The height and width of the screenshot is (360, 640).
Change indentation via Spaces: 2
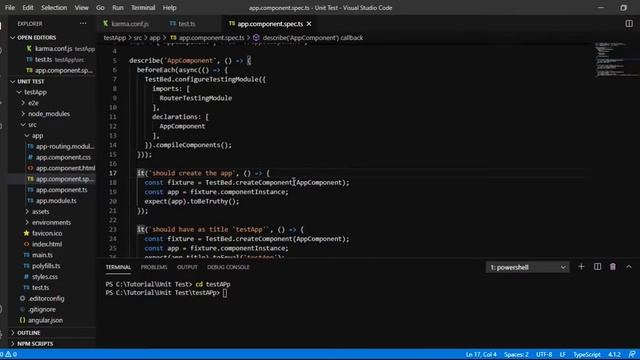(516, 354)
